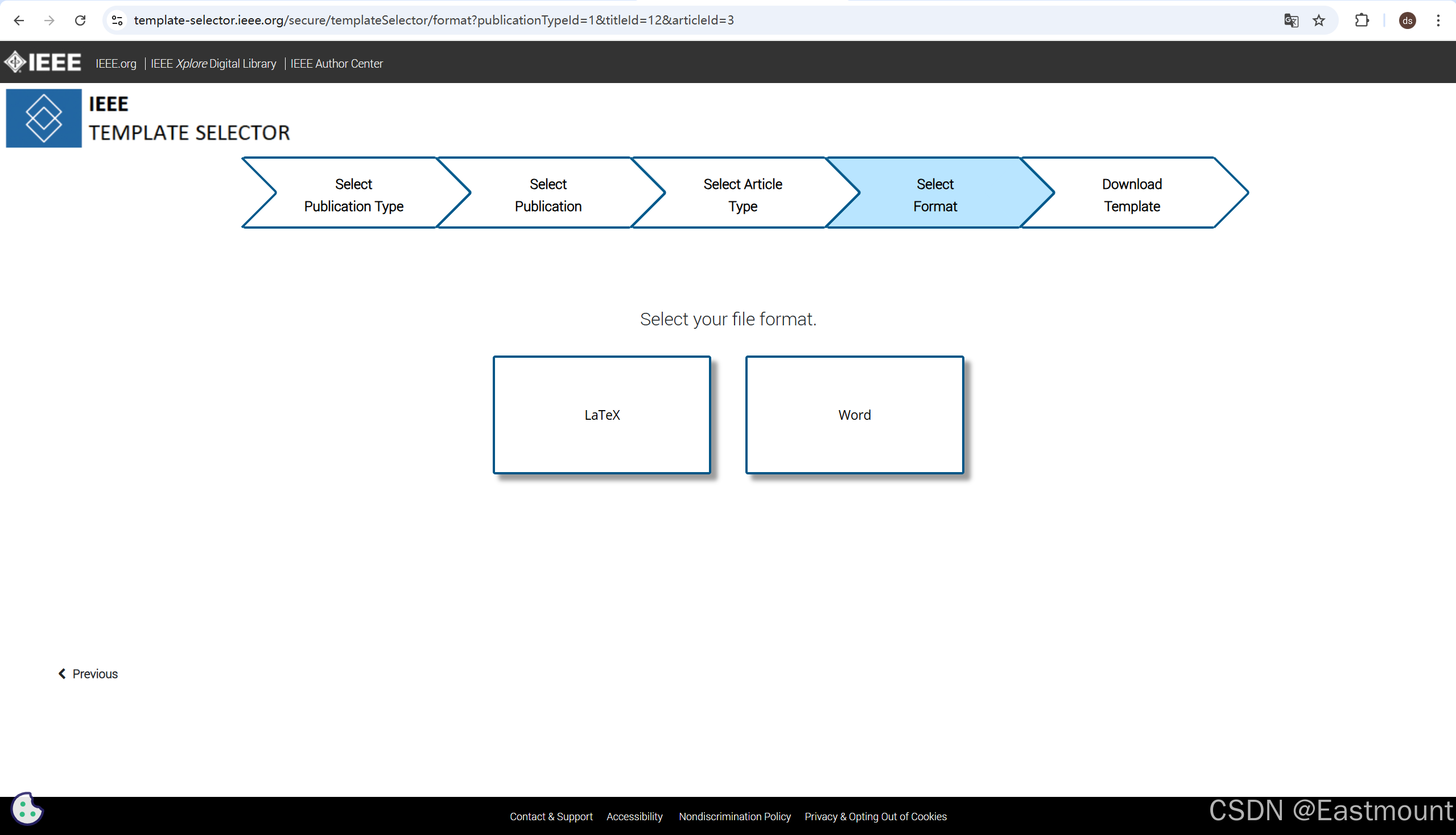Go to Select Article Type step
Screen dimensions: 1456x835
743,195
